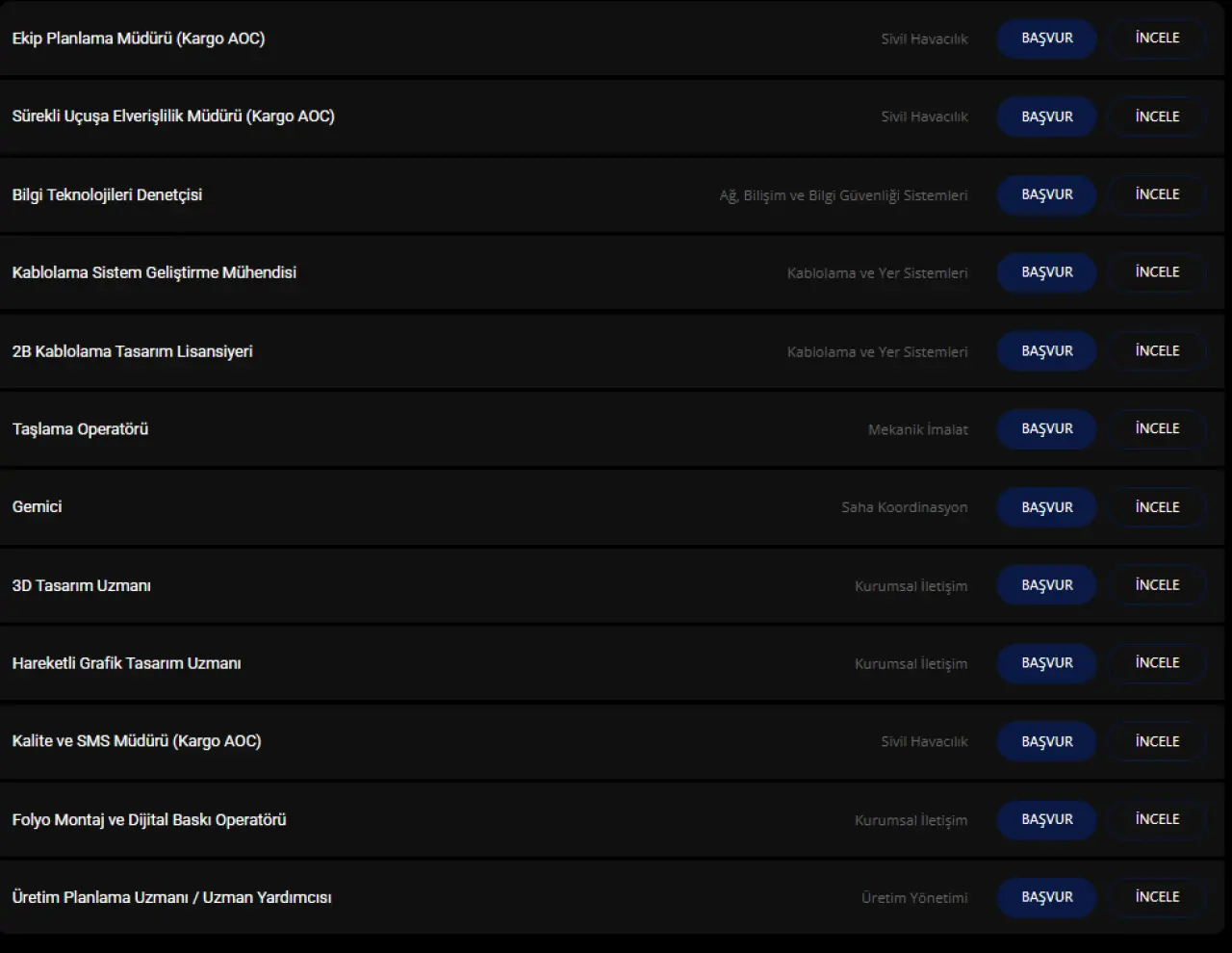Click the Saha Koordinasyon department label
Viewport: 1232px width, 953px height.
pos(904,507)
